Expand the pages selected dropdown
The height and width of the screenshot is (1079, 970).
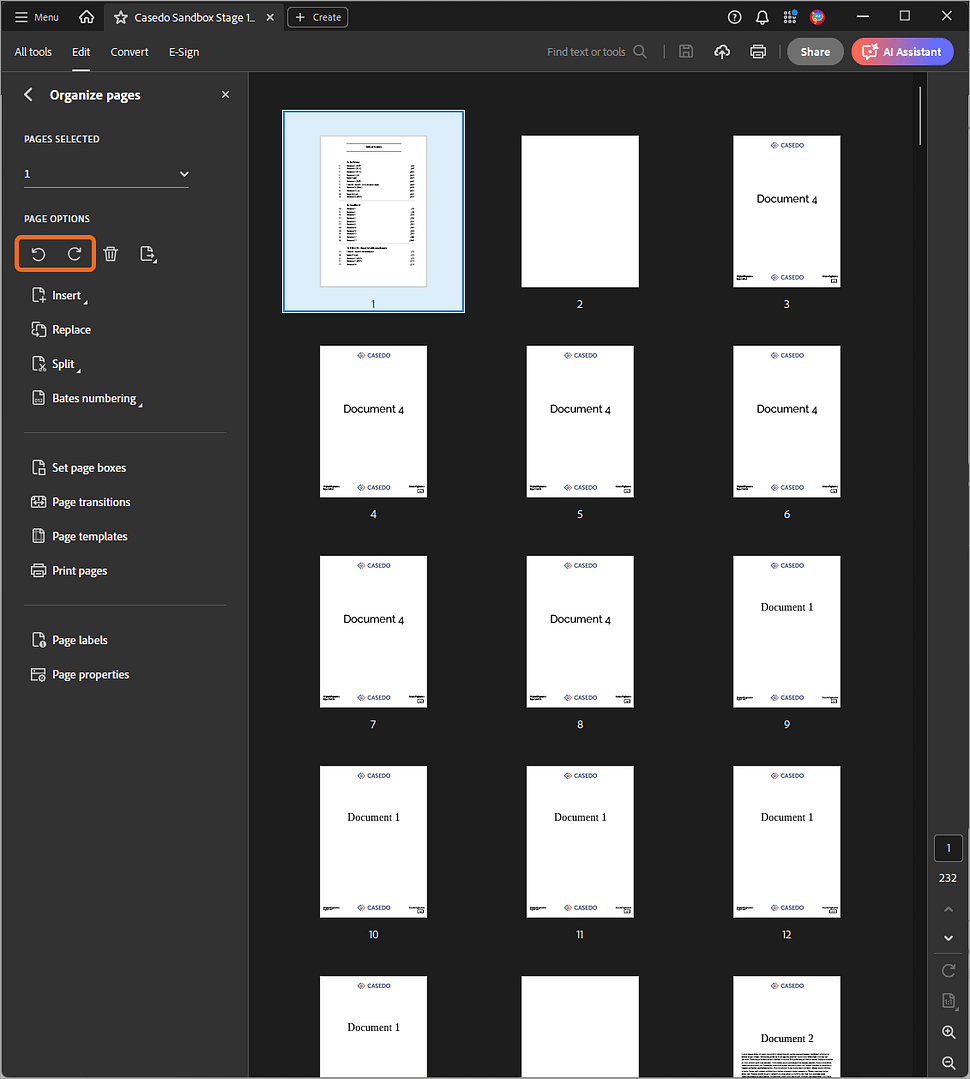coord(184,173)
